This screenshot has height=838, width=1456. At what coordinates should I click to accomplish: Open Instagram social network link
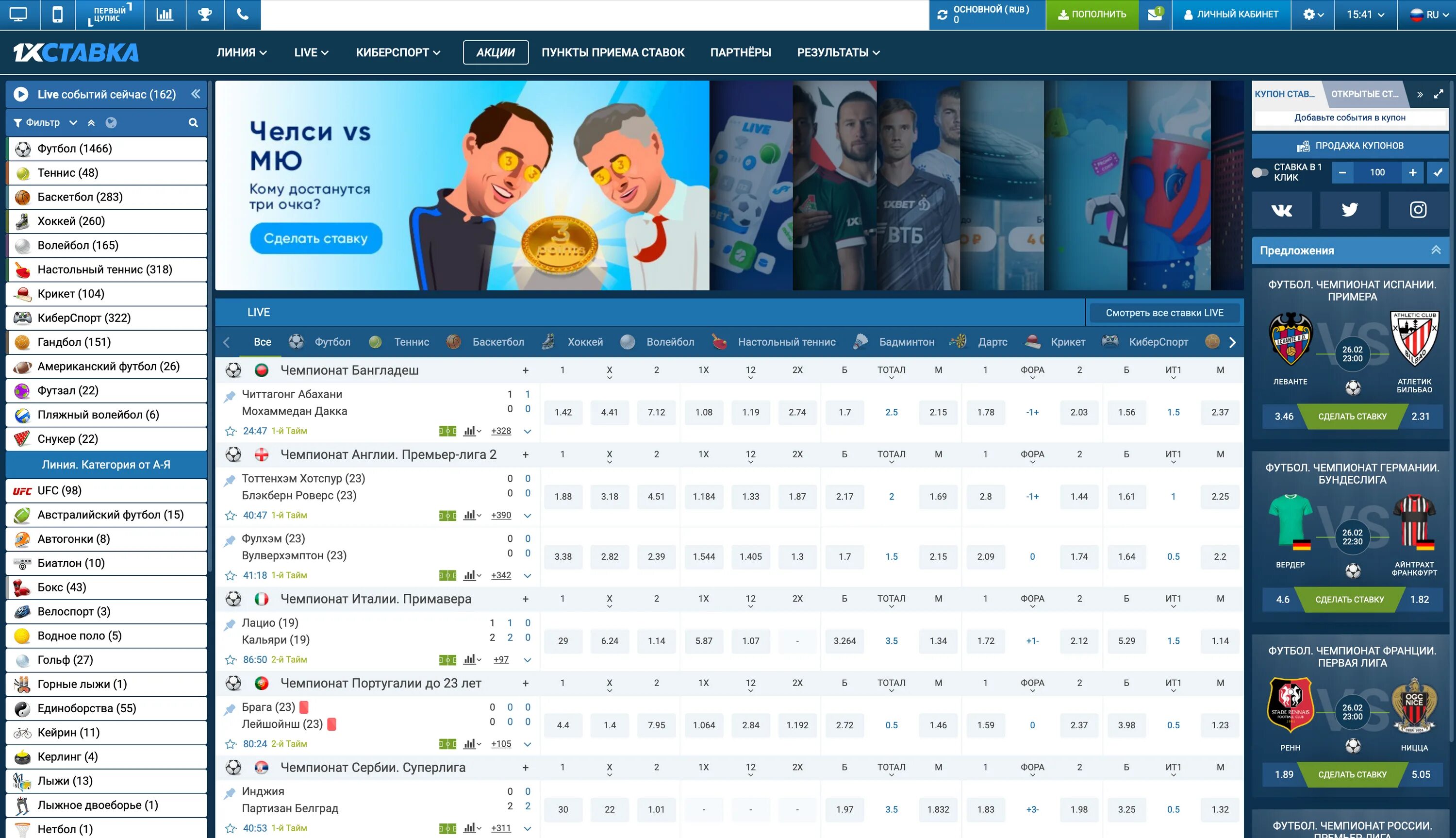(x=1418, y=210)
